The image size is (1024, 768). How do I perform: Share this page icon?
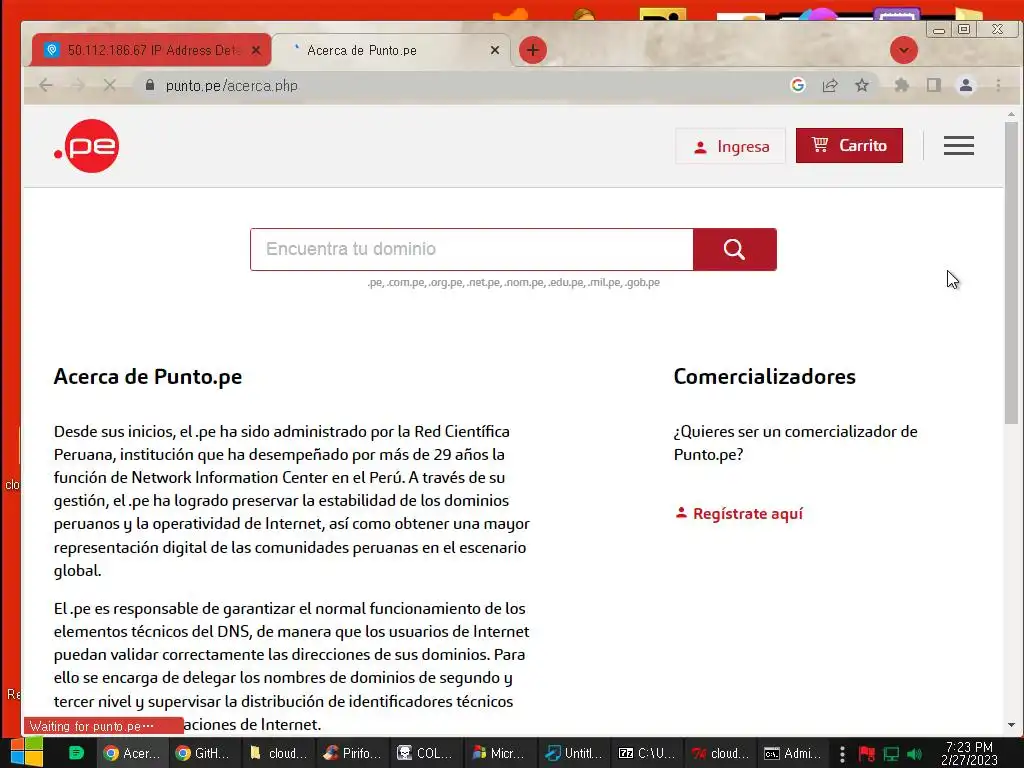pyautogui.click(x=830, y=86)
